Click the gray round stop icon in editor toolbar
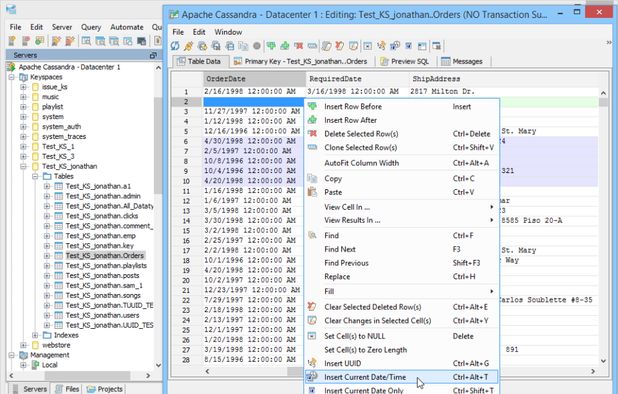Screen dimensions: 618x394 tap(257, 46)
